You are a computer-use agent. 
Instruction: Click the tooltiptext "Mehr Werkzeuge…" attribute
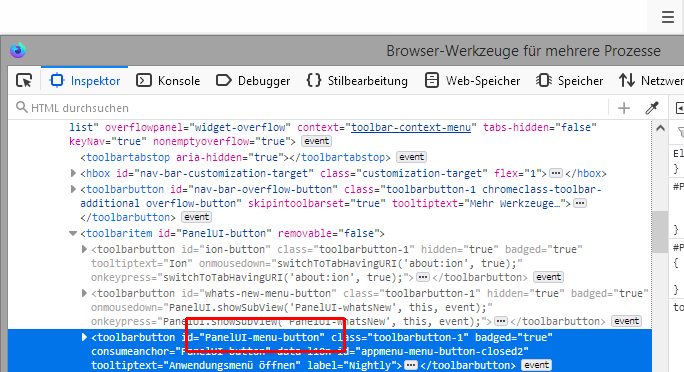478,203
